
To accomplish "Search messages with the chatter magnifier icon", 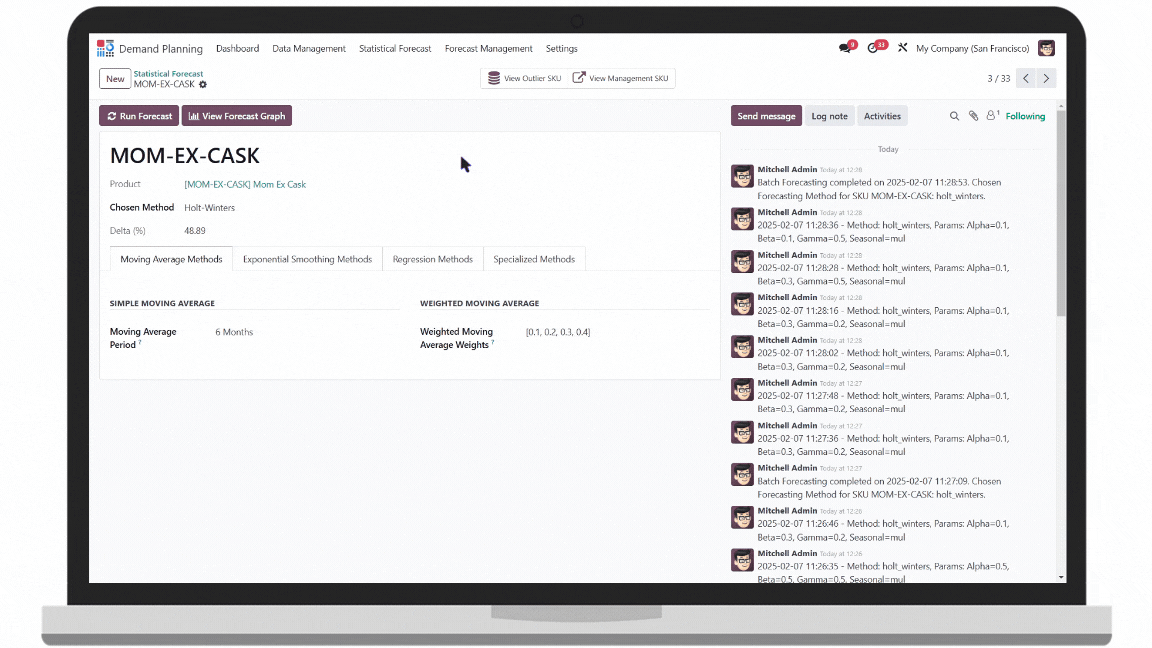I will click(x=954, y=116).
